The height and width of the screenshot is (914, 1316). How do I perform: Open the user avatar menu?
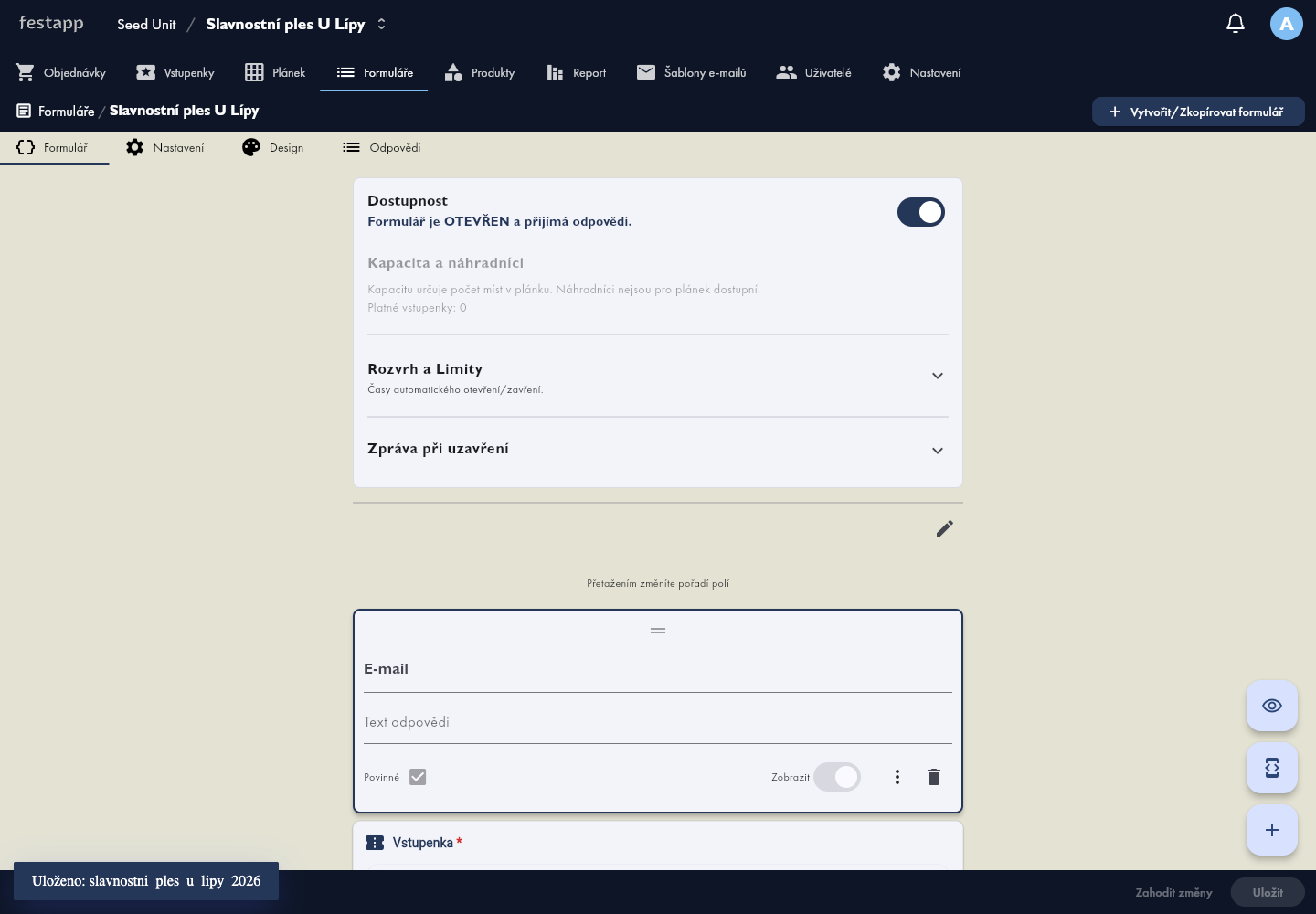tap(1287, 24)
